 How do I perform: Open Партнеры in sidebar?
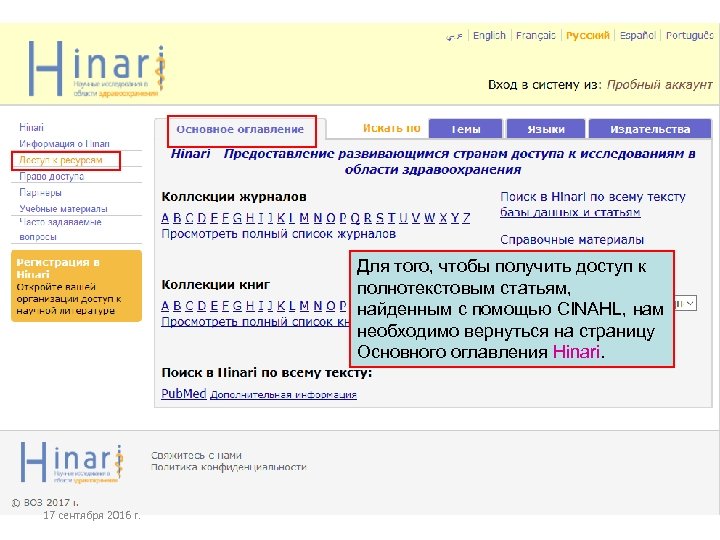coord(40,192)
